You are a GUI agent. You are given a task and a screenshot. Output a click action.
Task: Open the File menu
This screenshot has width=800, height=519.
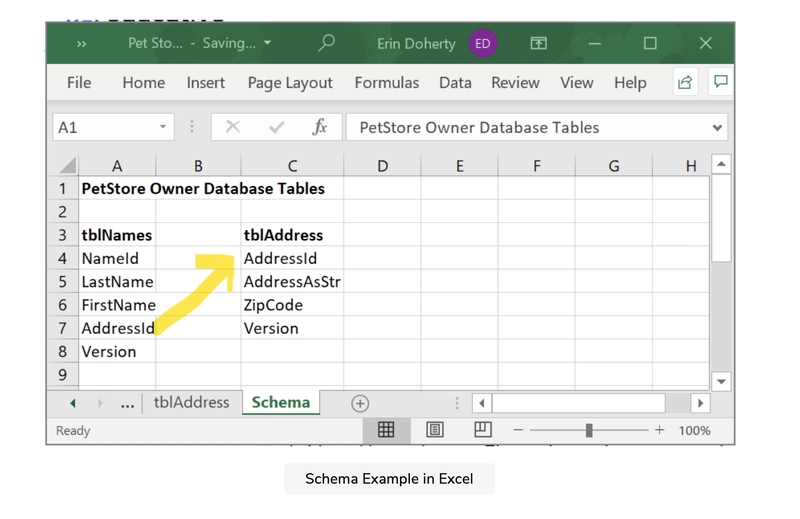pos(79,83)
